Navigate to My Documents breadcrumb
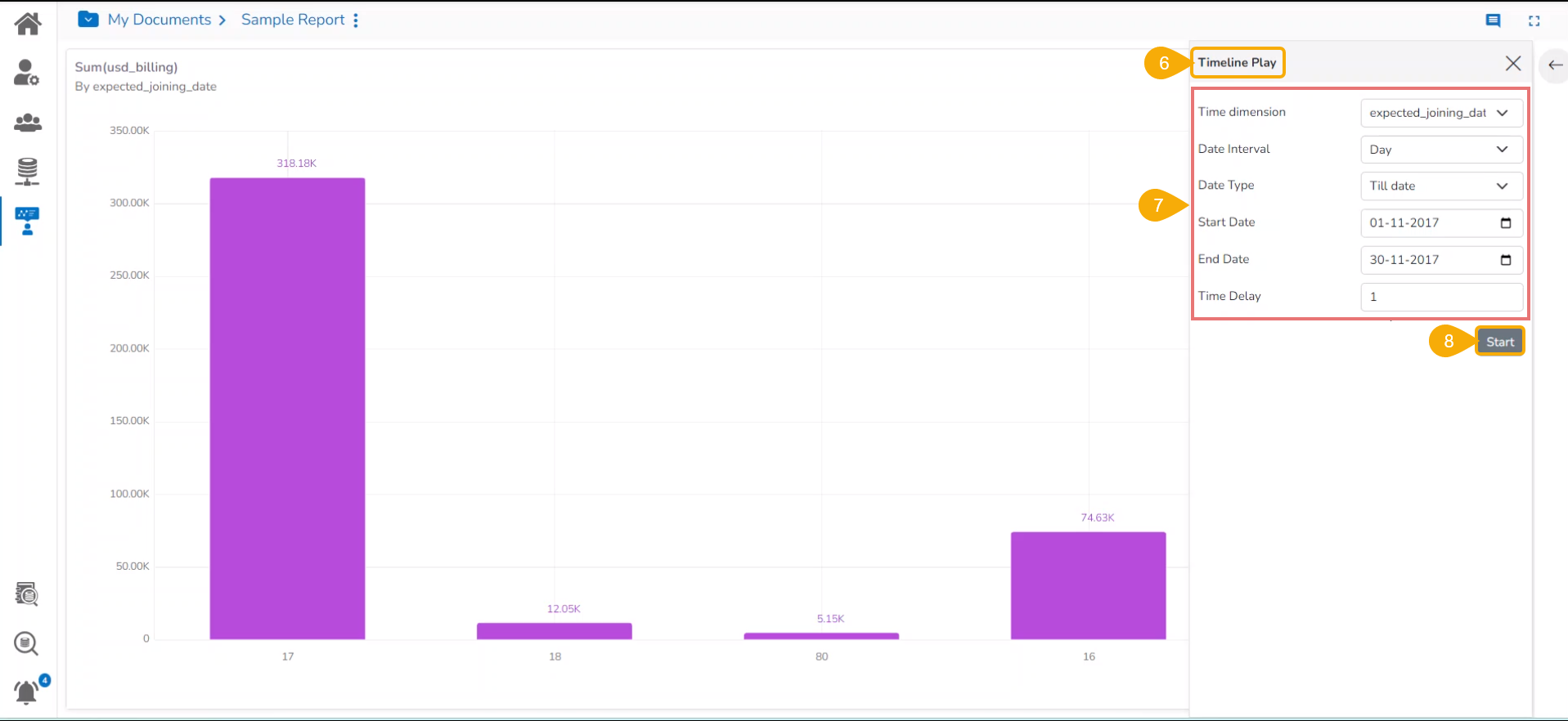1568x721 pixels. (x=159, y=20)
